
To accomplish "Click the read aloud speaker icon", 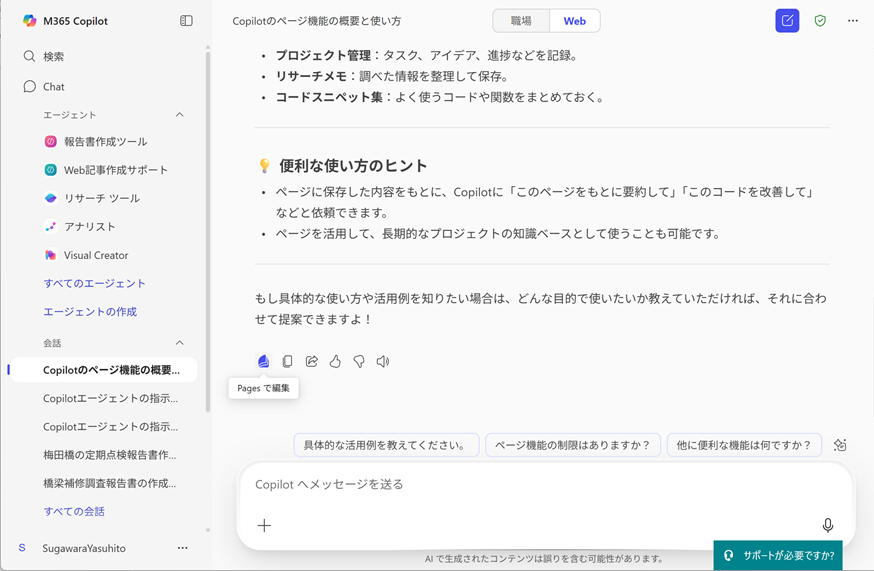I will (383, 361).
